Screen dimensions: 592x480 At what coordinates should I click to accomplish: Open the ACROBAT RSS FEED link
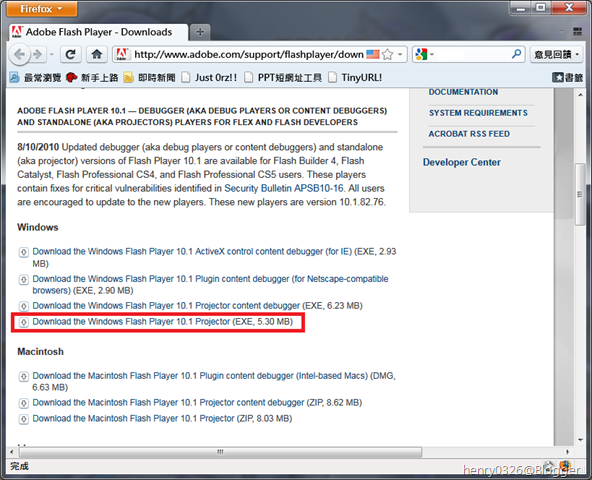[469, 134]
